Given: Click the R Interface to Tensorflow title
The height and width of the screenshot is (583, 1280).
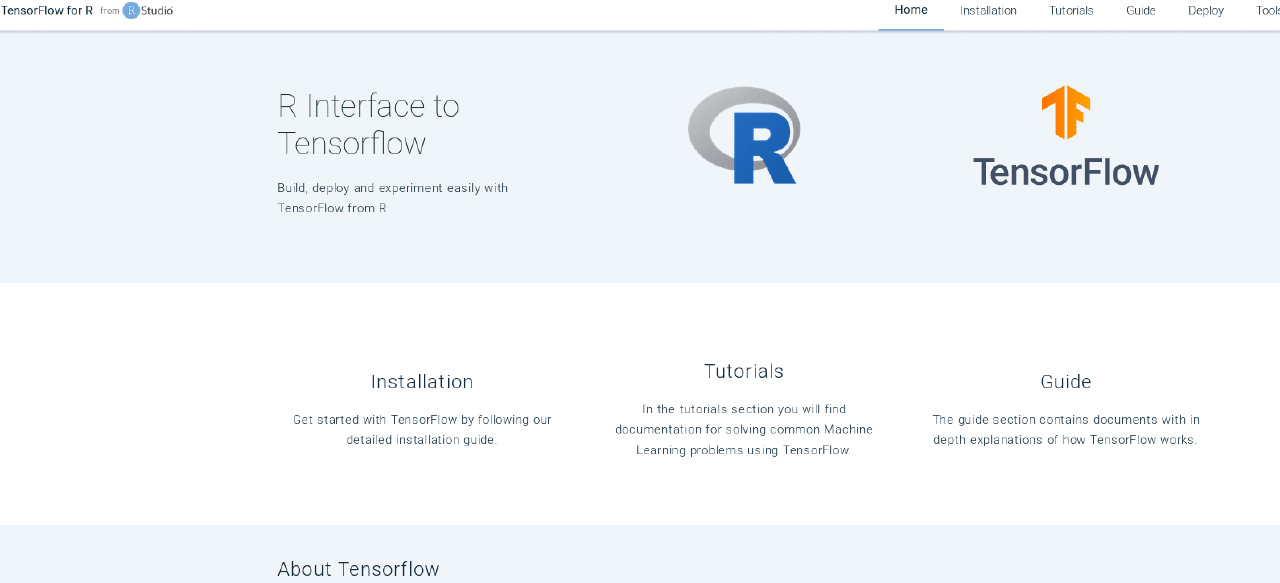Looking at the screenshot, I should (x=368, y=124).
